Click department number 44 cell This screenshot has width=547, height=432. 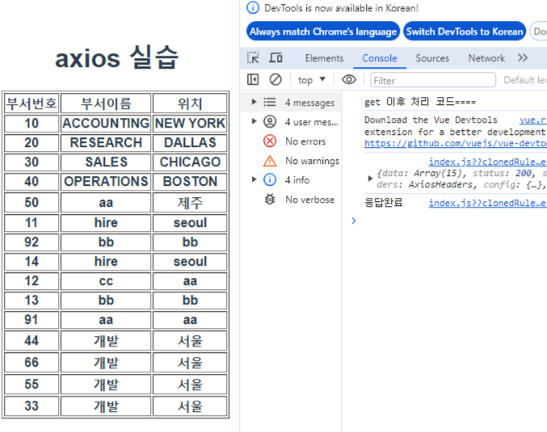click(x=31, y=341)
